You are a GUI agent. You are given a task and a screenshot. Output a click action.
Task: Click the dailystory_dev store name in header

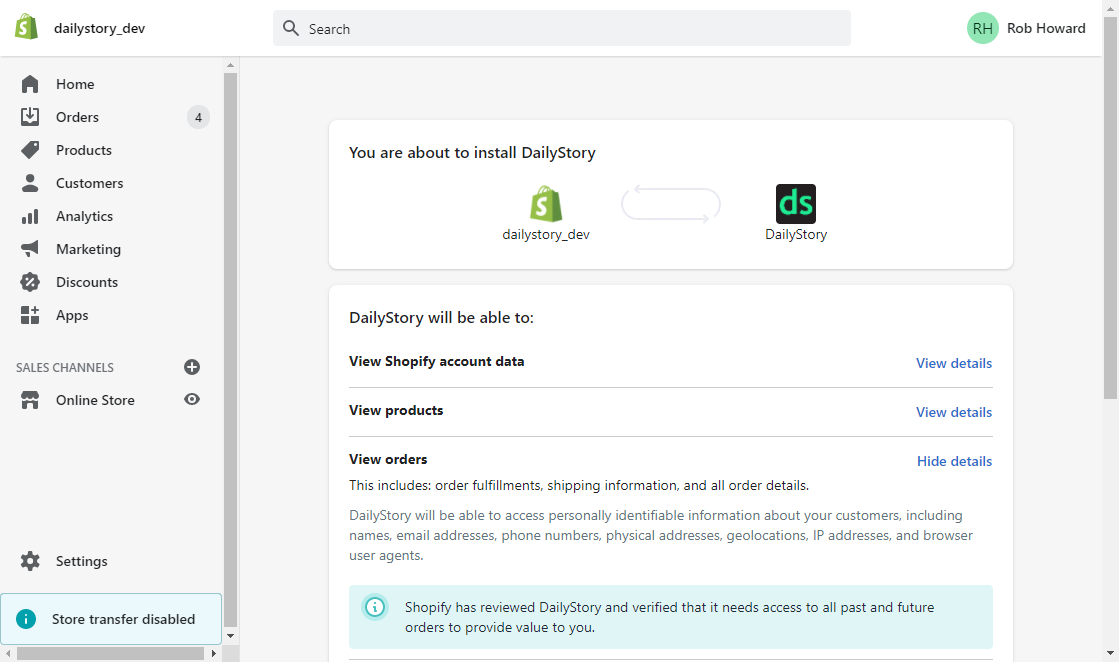(99, 29)
